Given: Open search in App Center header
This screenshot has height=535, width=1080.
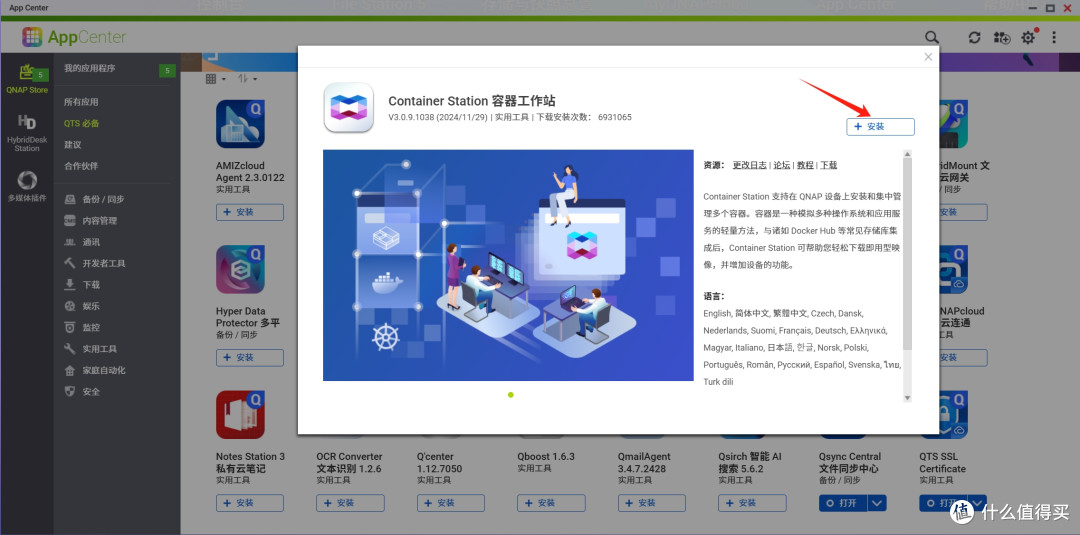Looking at the screenshot, I should pos(931,37).
